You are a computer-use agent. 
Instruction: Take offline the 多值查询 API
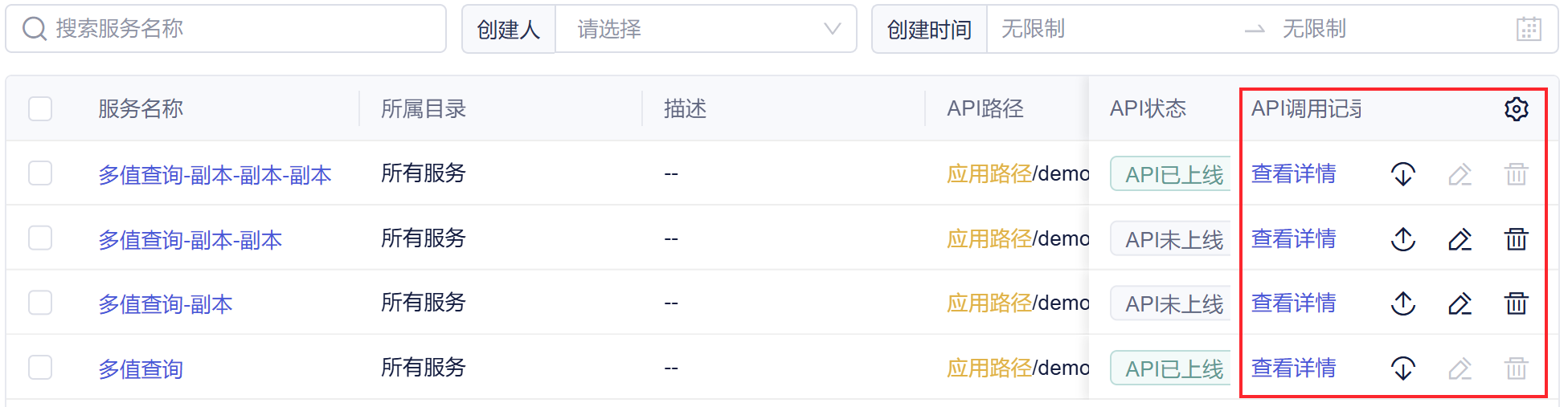[1403, 368]
